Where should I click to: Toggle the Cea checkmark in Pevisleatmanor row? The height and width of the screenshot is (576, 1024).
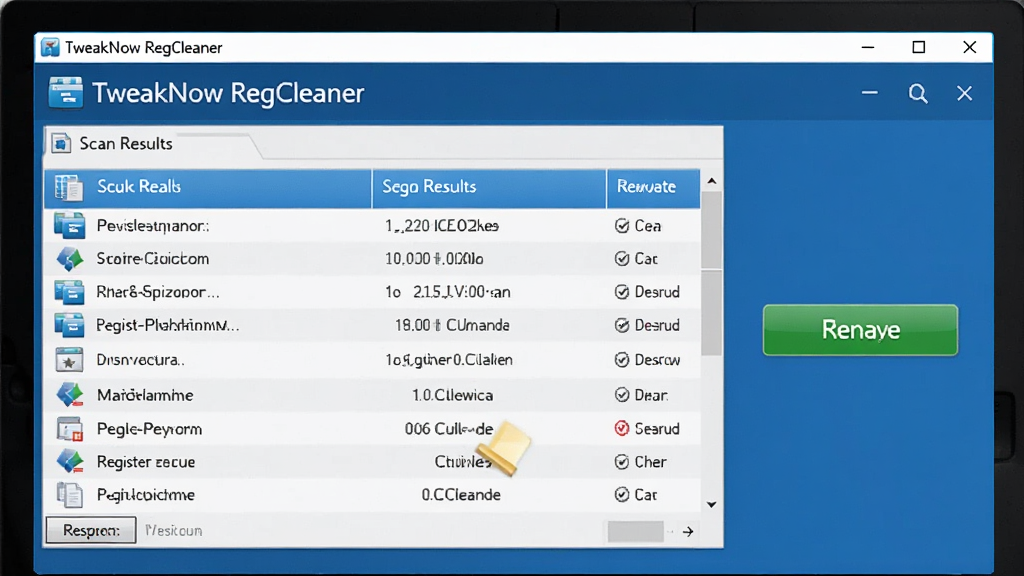coord(622,226)
